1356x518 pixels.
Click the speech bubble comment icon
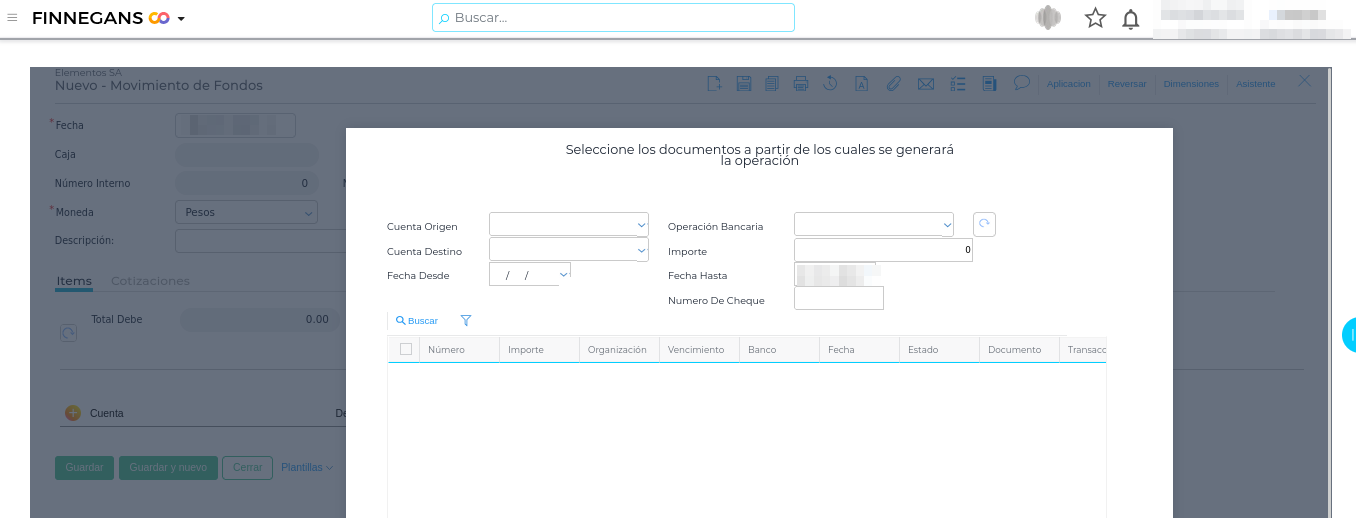1021,83
